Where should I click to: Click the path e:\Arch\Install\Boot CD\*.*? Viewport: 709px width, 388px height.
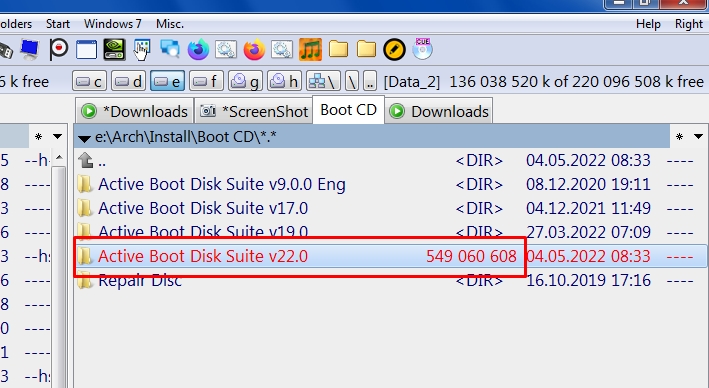tap(186, 137)
